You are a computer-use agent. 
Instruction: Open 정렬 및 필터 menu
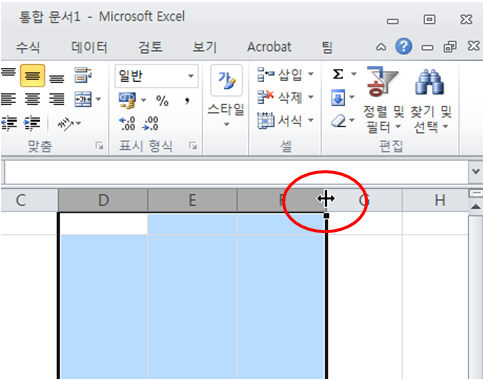click(x=383, y=100)
